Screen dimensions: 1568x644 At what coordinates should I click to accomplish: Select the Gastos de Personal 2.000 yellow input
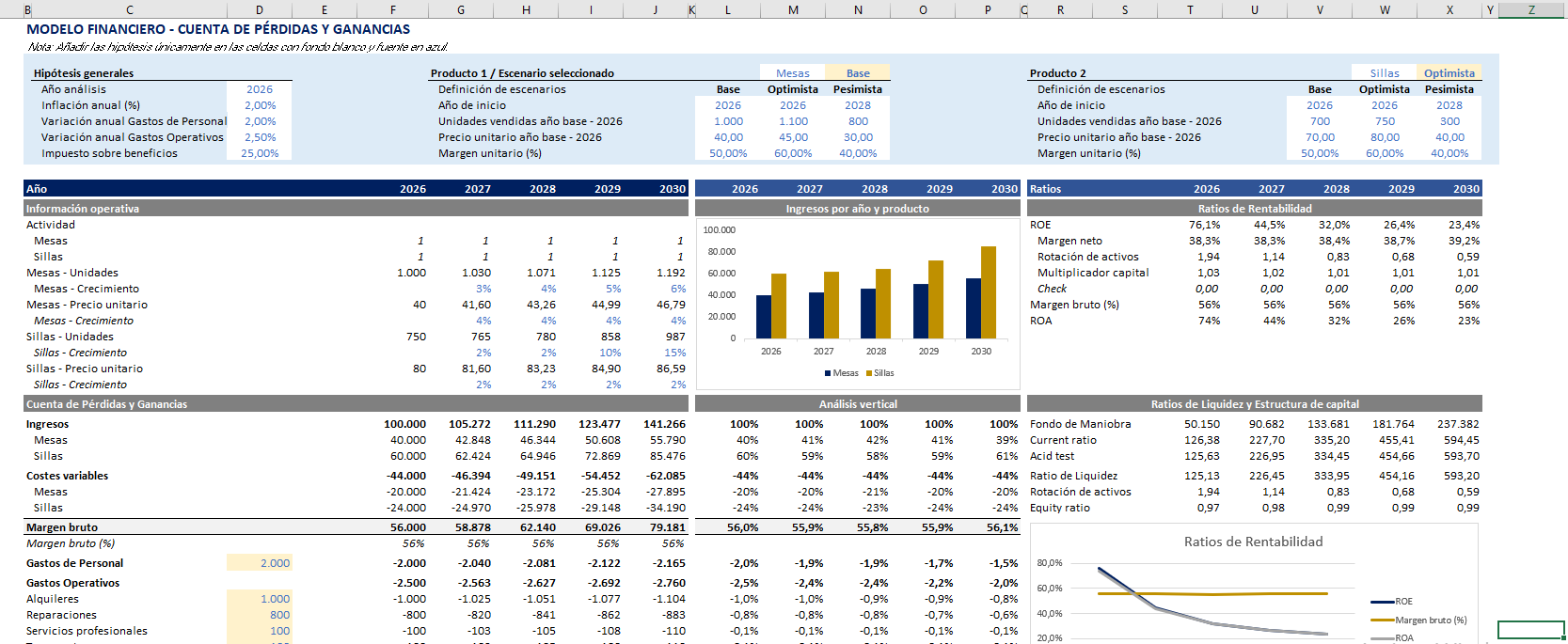(x=260, y=563)
